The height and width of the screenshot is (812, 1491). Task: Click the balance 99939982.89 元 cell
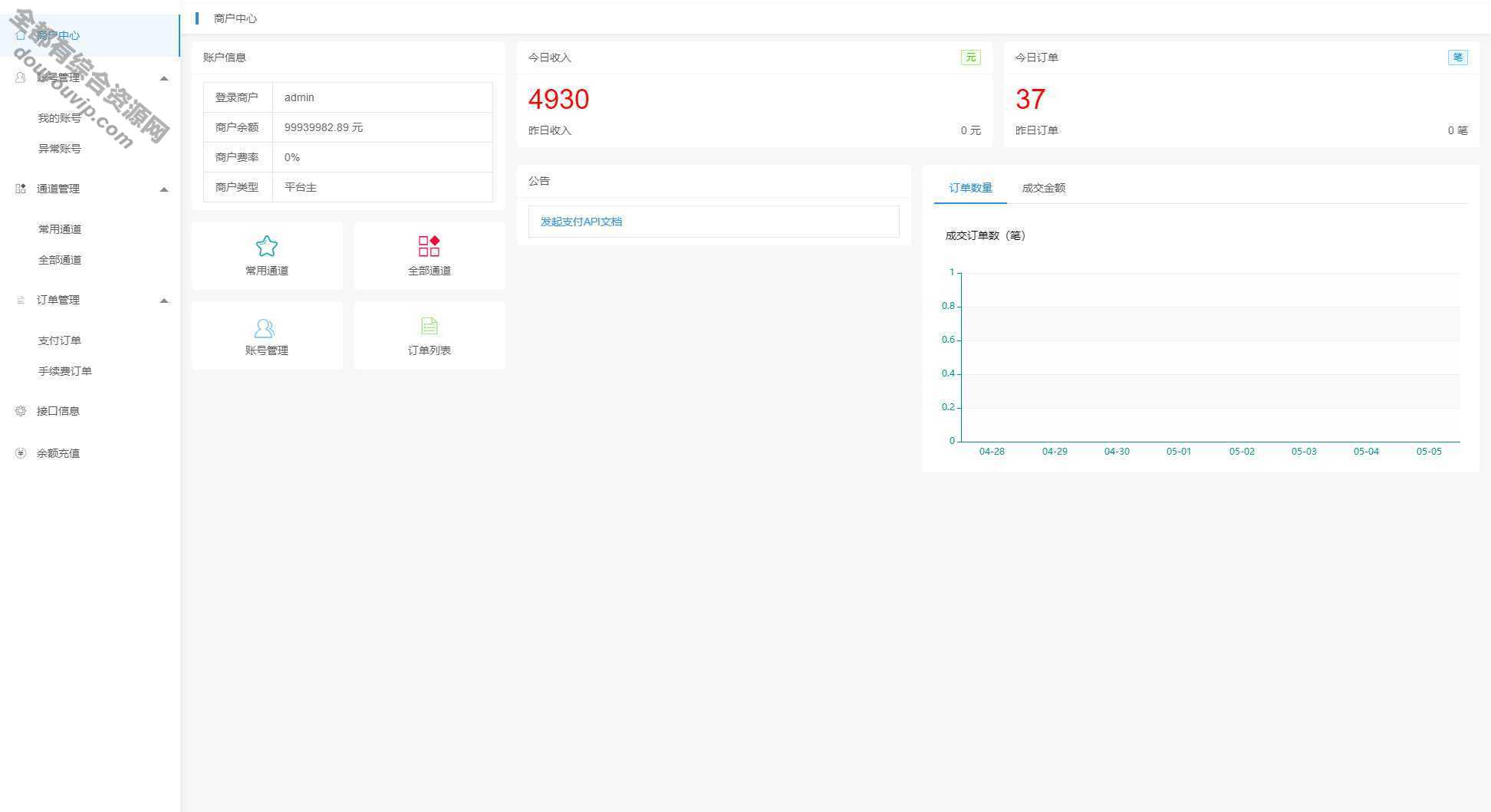(383, 127)
